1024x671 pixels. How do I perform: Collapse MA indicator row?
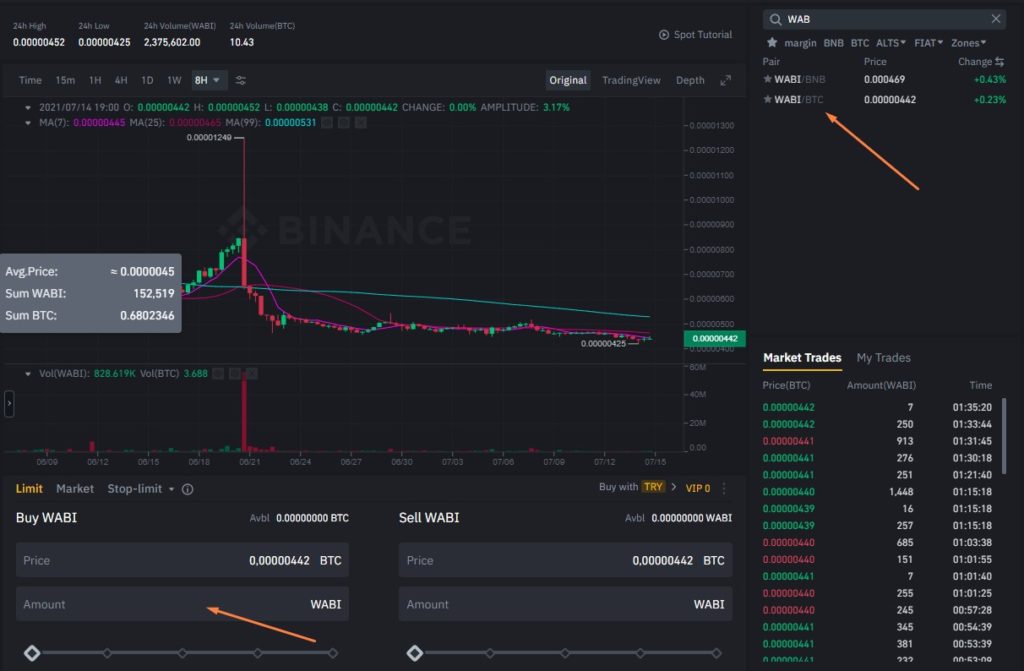[x=27, y=123]
